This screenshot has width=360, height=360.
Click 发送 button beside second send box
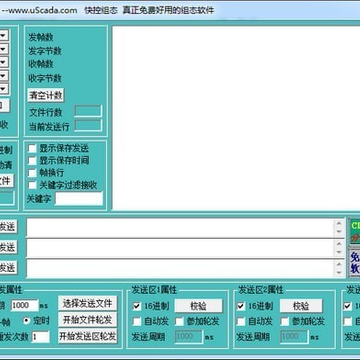click(x=8, y=247)
